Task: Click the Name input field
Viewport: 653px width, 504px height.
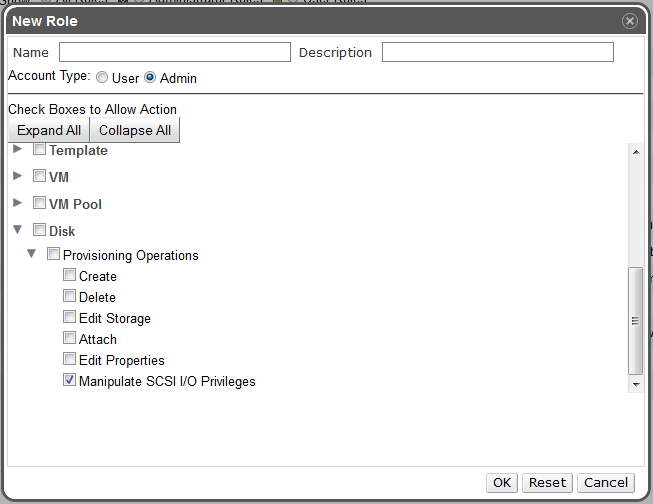Action: pos(174,52)
